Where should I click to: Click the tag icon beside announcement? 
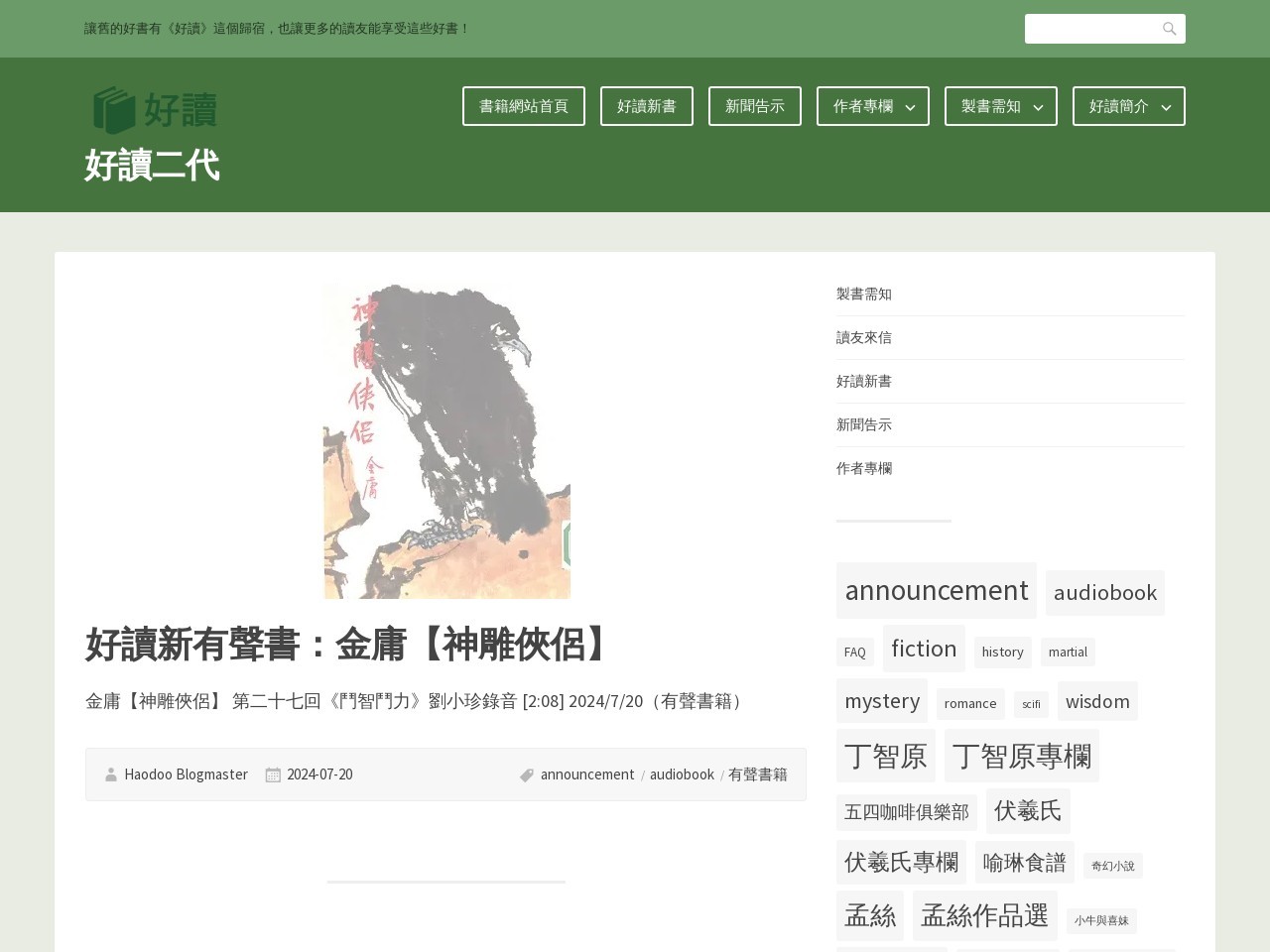(x=527, y=774)
